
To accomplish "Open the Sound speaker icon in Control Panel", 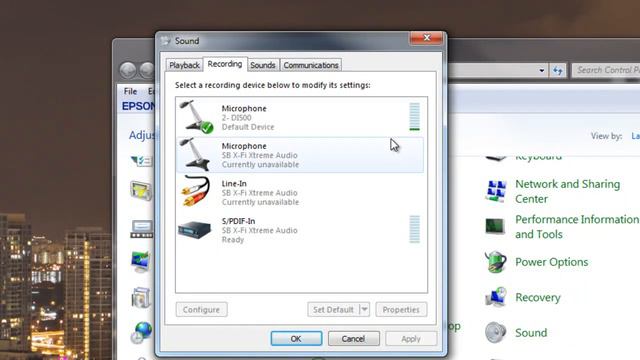I will (x=496, y=332).
